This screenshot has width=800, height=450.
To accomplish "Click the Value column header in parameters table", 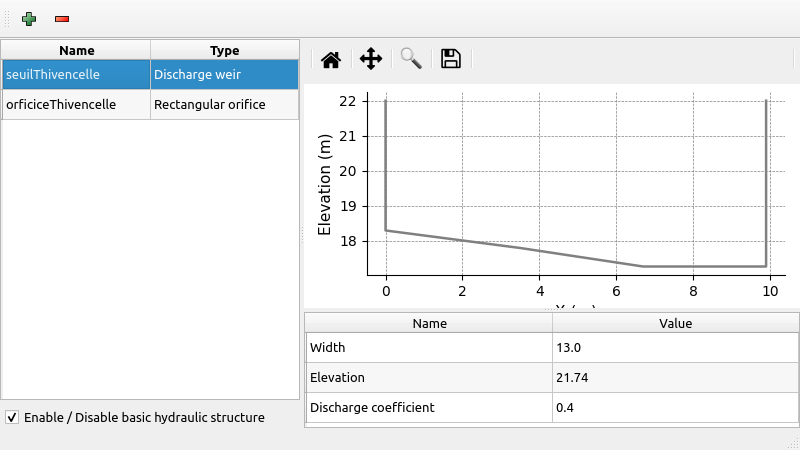I will (x=675, y=323).
